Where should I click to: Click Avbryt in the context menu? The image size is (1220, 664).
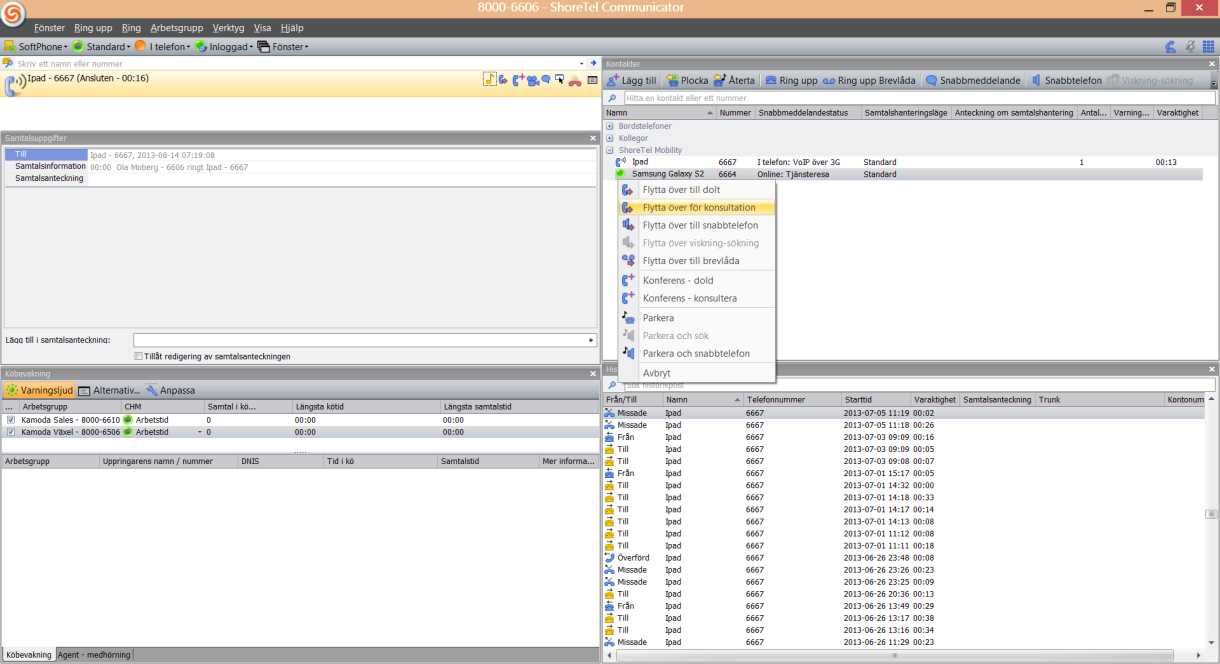point(697,373)
